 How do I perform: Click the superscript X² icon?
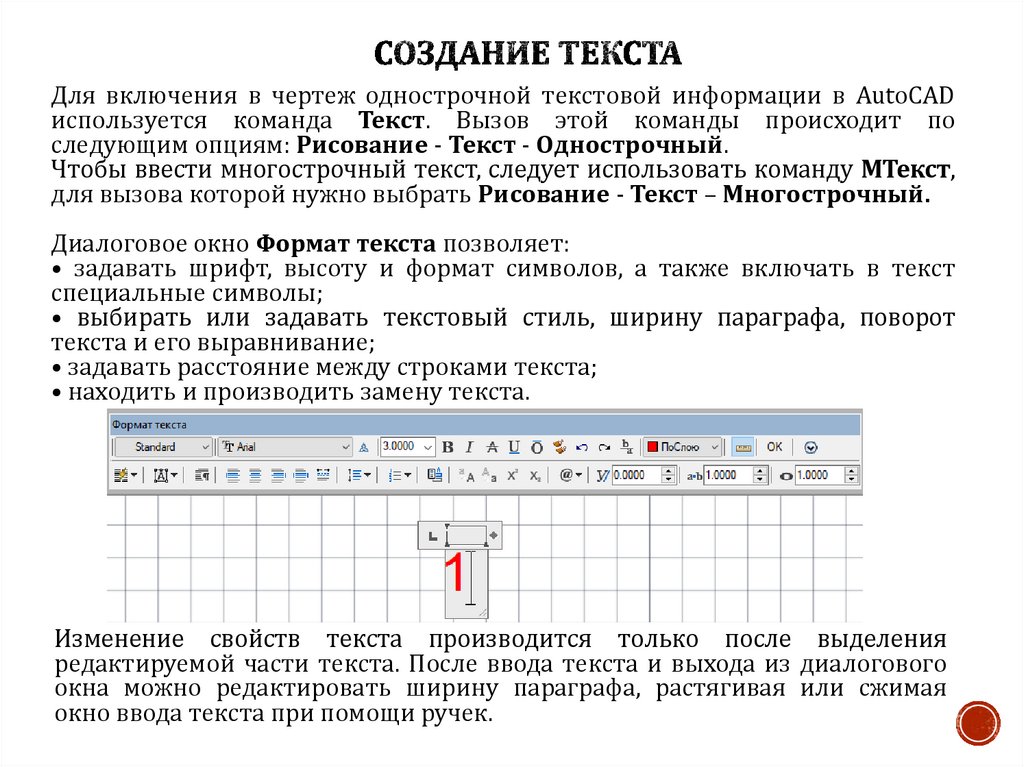click(x=512, y=476)
